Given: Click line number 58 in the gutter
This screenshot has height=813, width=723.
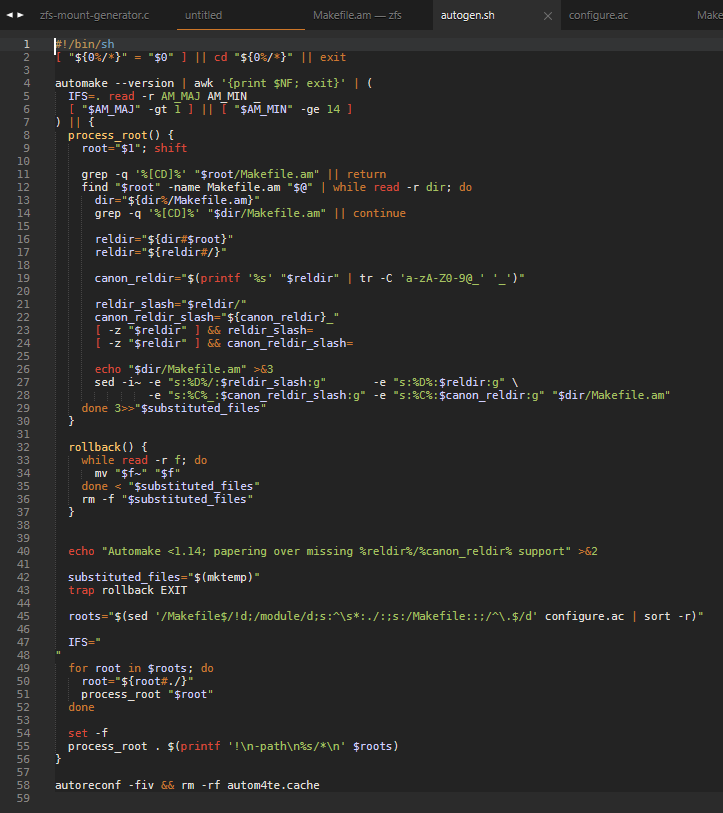Looking at the screenshot, I should (25, 786).
